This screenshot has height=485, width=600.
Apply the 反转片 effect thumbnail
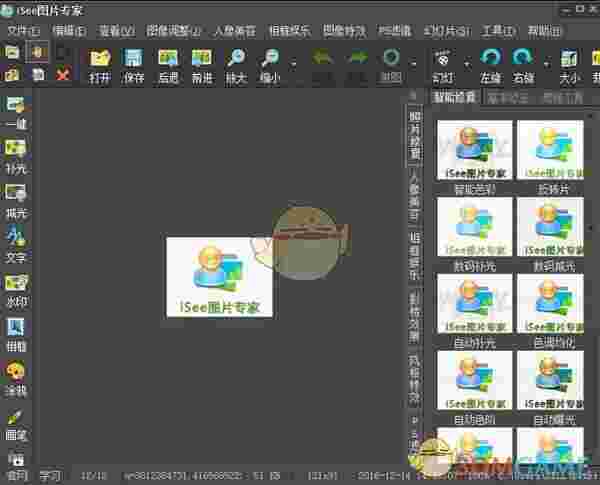550,150
